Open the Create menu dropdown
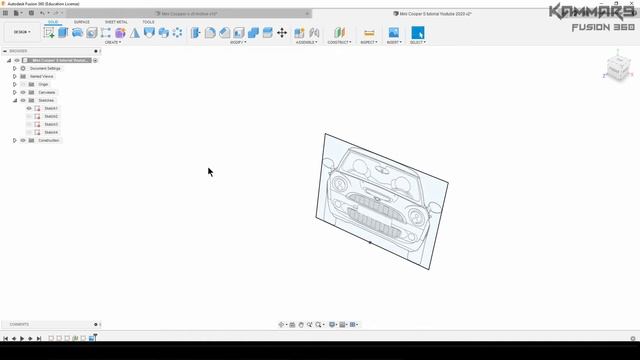 coord(113,42)
